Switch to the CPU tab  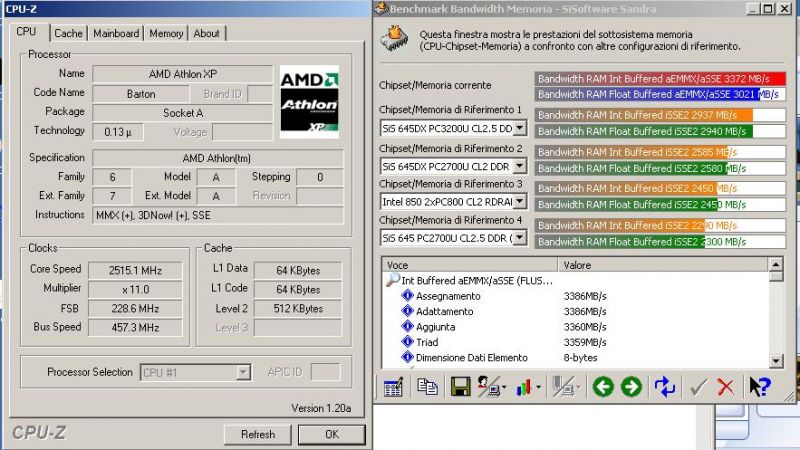tap(27, 32)
